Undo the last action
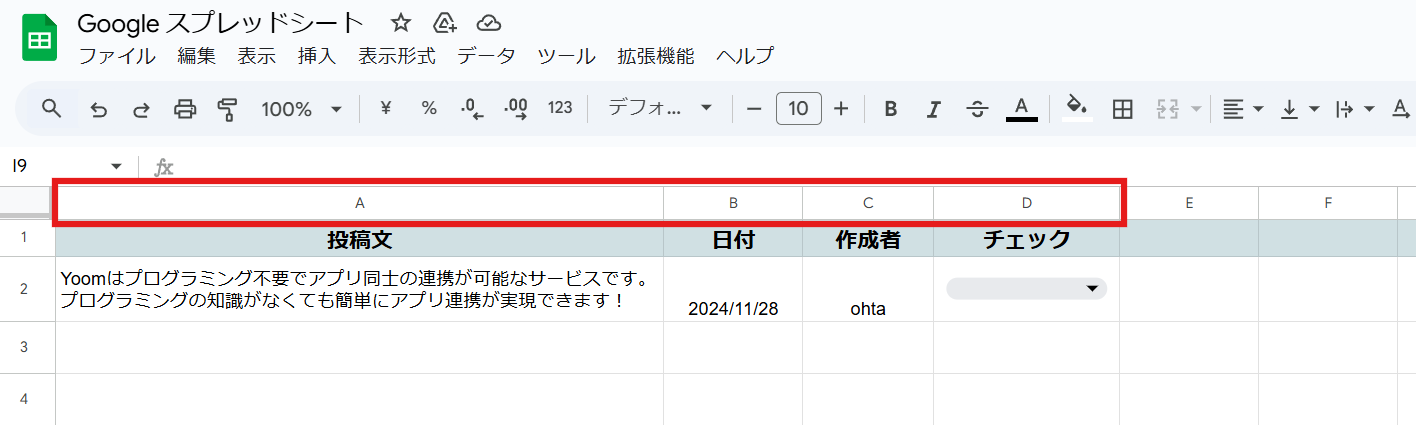The height and width of the screenshot is (425, 1416). point(98,109)
